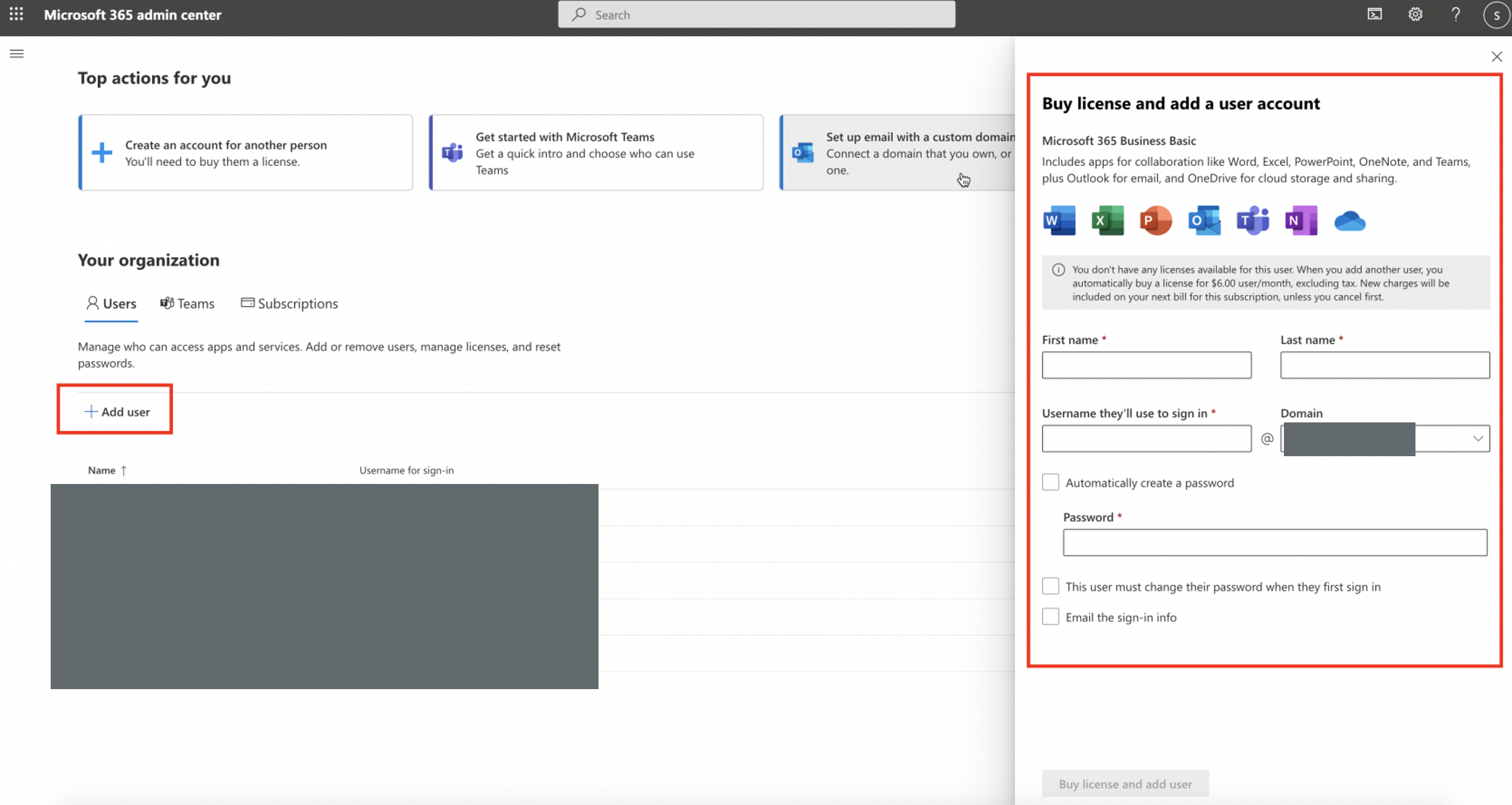Click the OneDrive app icon
The width and height of the screenshot is (1512, 805).
pos(1350,220)
